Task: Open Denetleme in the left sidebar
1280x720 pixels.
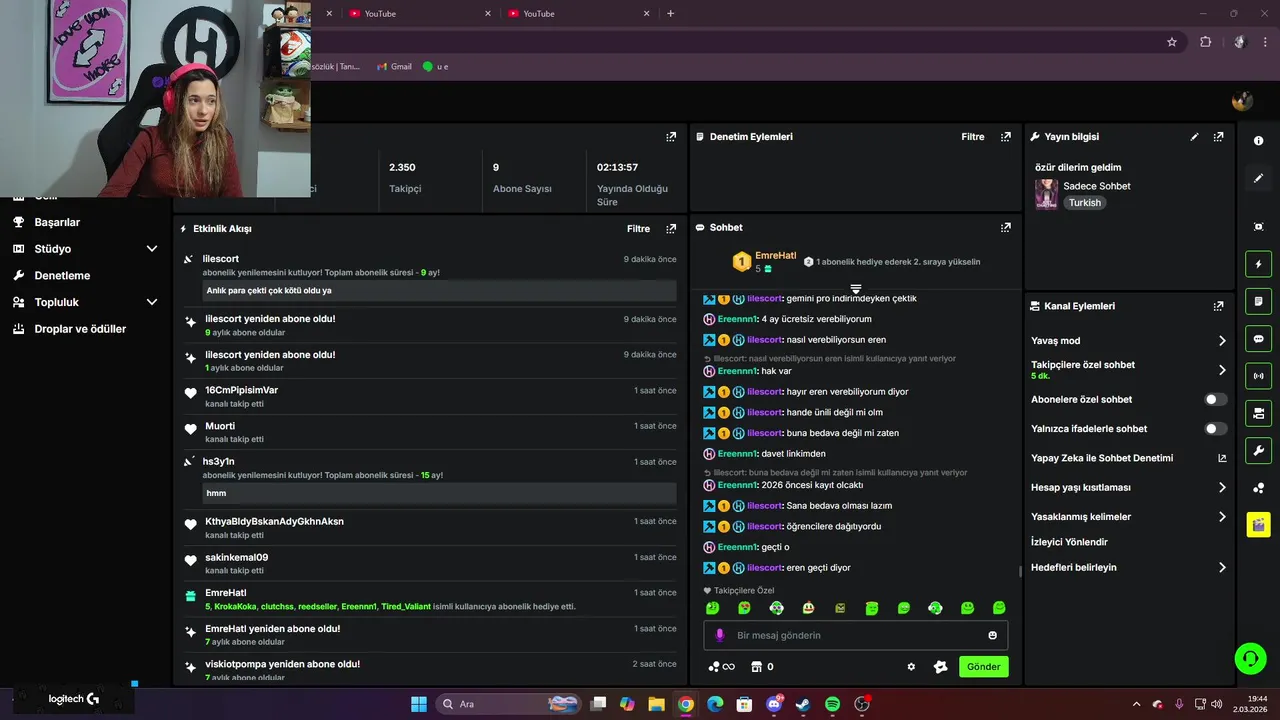Action: click(x=62, y=275)
